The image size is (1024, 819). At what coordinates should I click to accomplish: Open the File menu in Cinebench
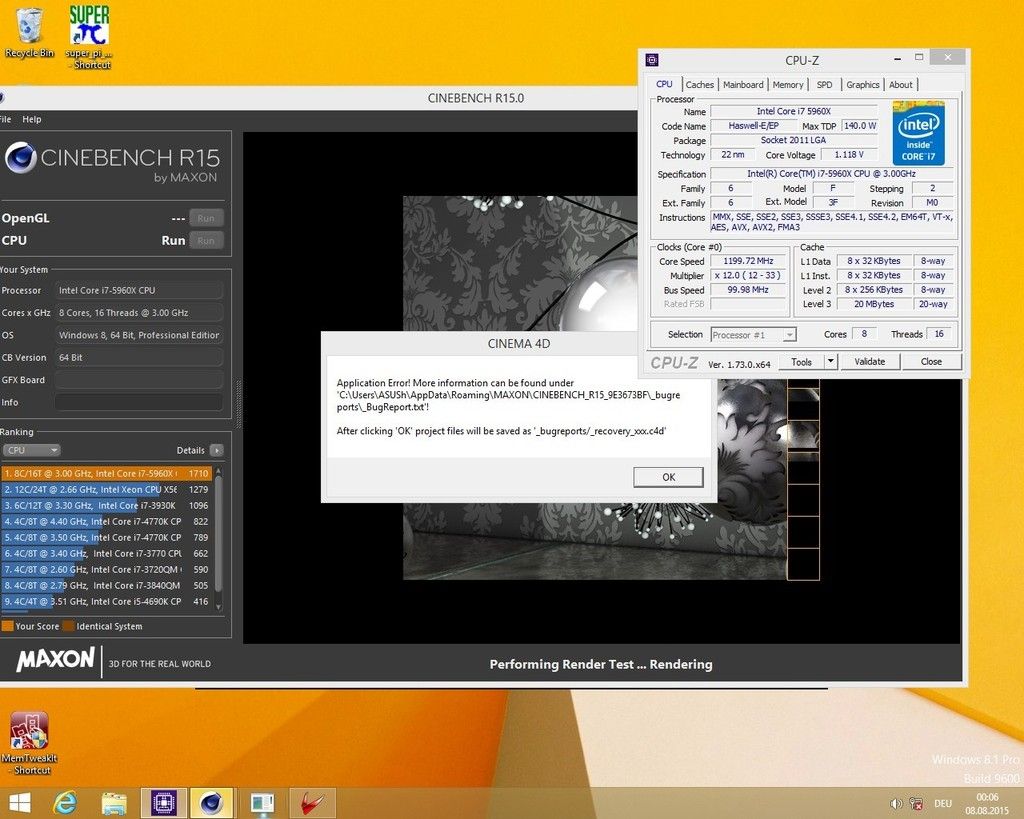coord(5,119)
